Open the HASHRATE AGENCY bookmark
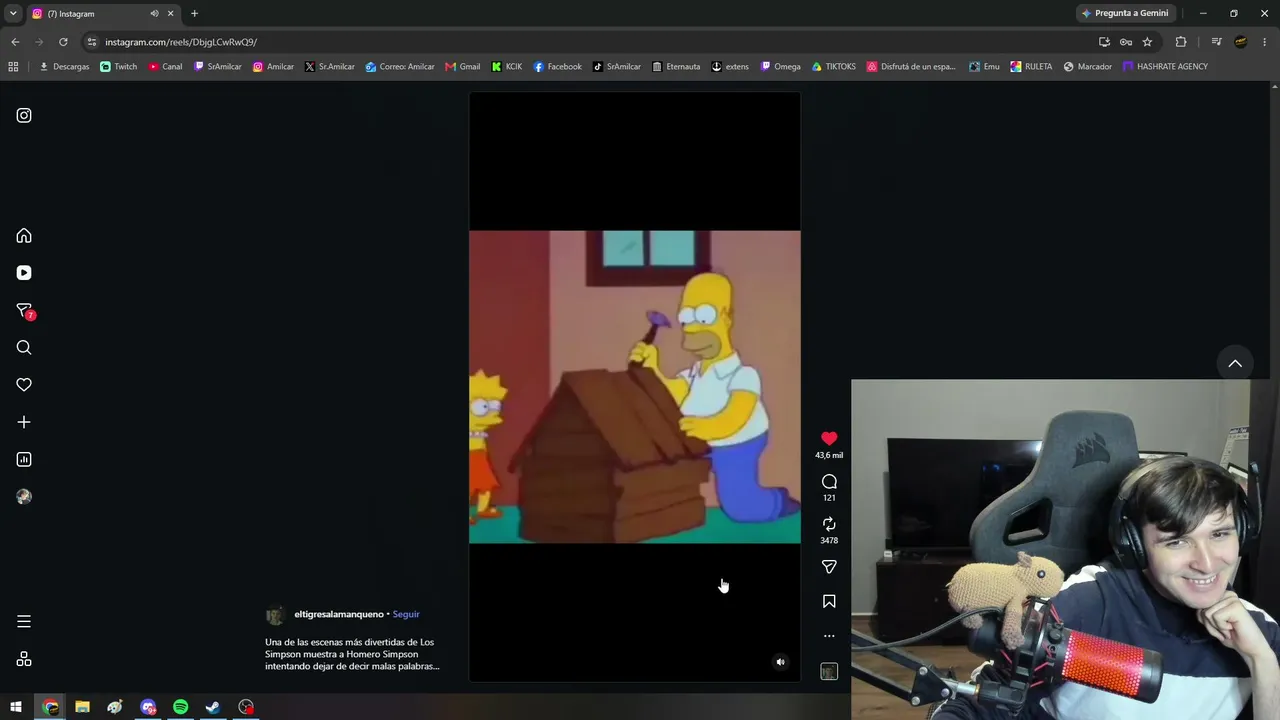The image size is (1280, 720). [x=1165, y=67]
